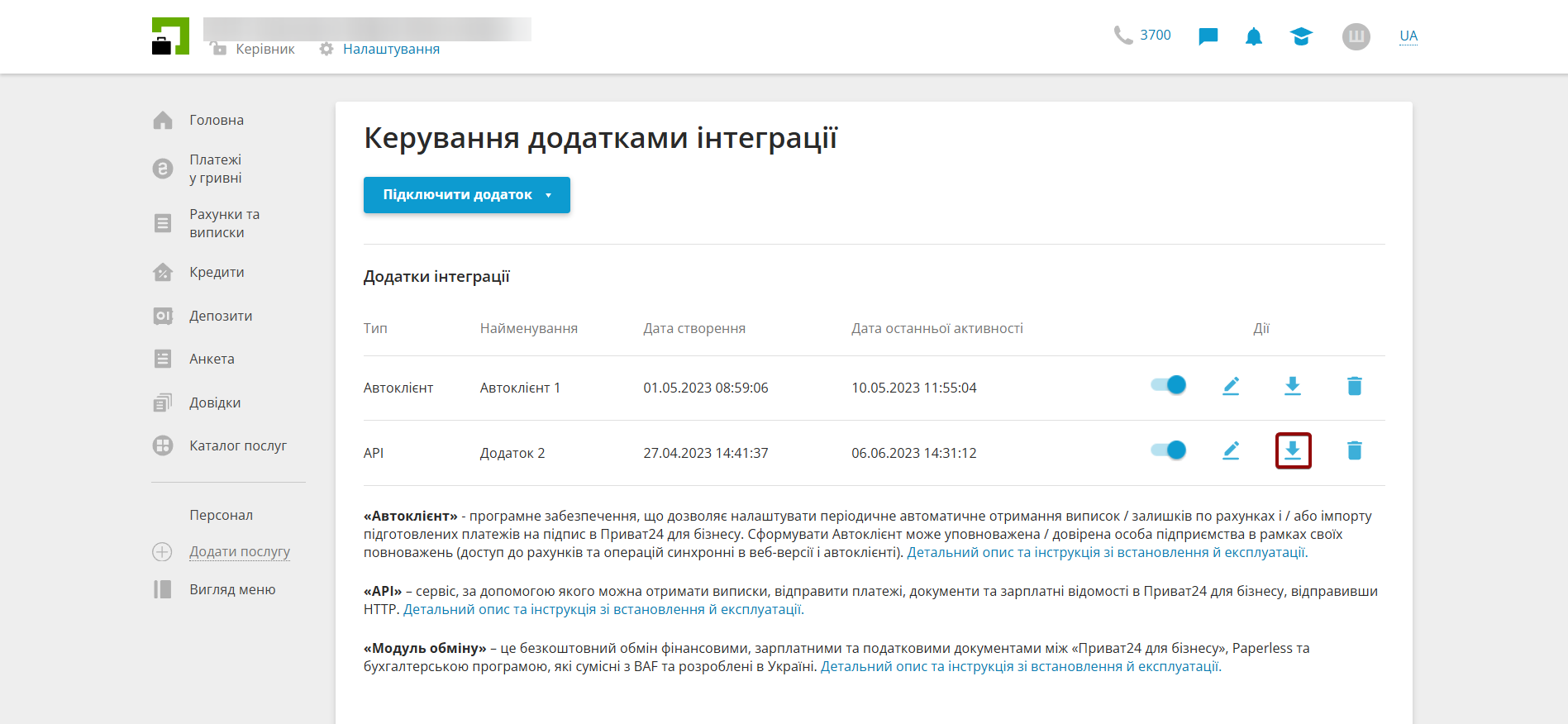Delete the Додаток 2 API application
1568x724 pixels.
point(1355,450)
